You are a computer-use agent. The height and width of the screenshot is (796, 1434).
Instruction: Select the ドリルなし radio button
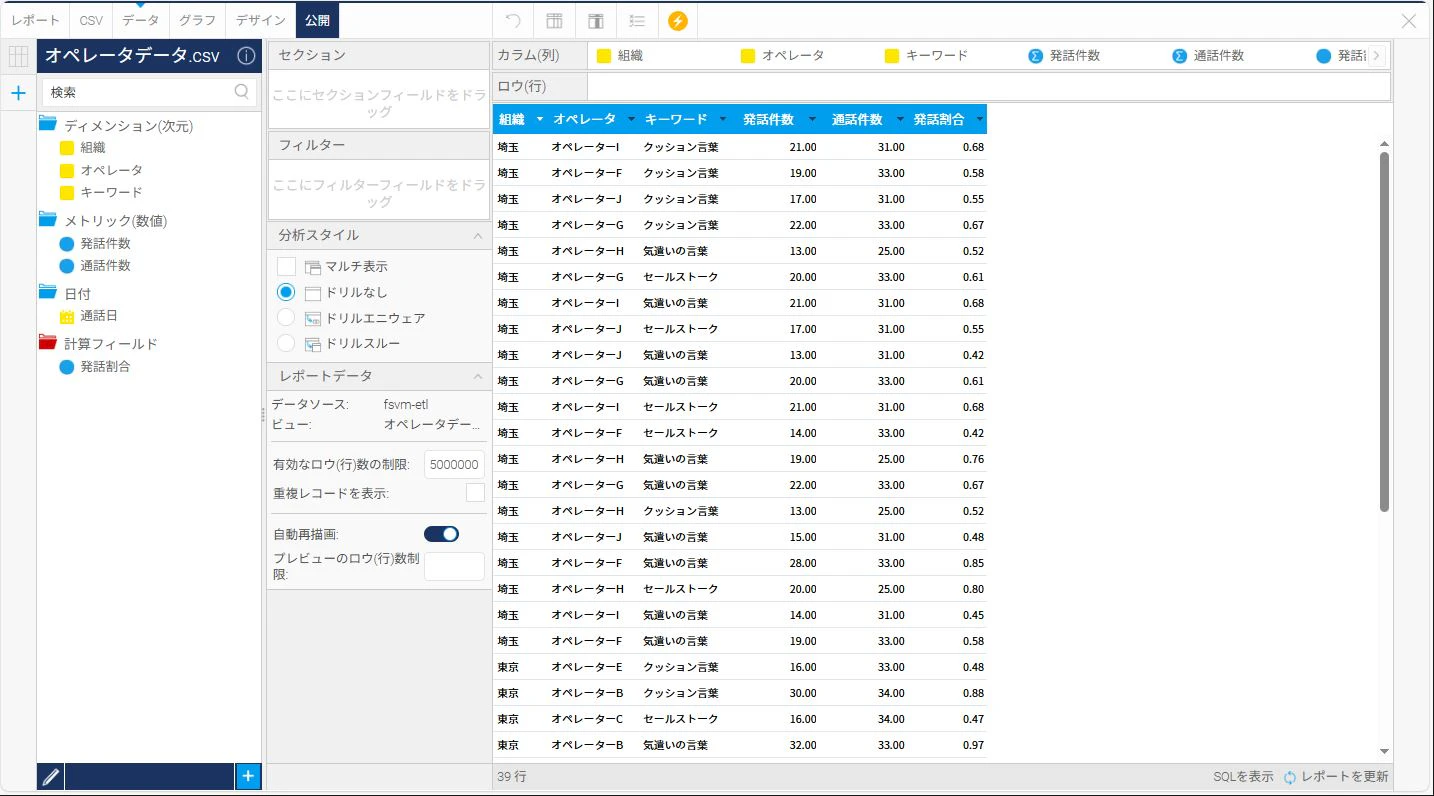pos(287,292)
